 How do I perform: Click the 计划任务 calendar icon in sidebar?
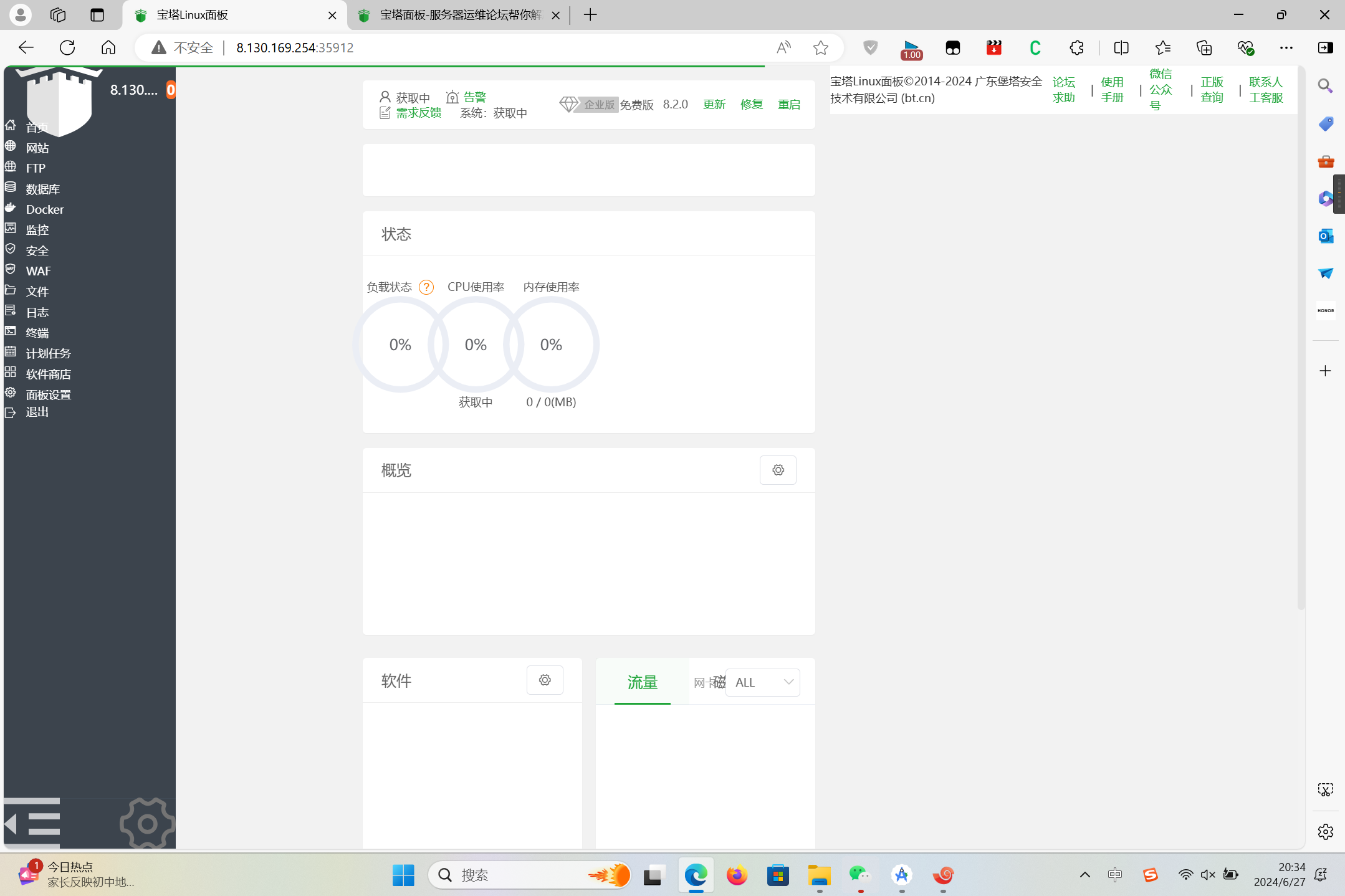(x=11, y=351)
